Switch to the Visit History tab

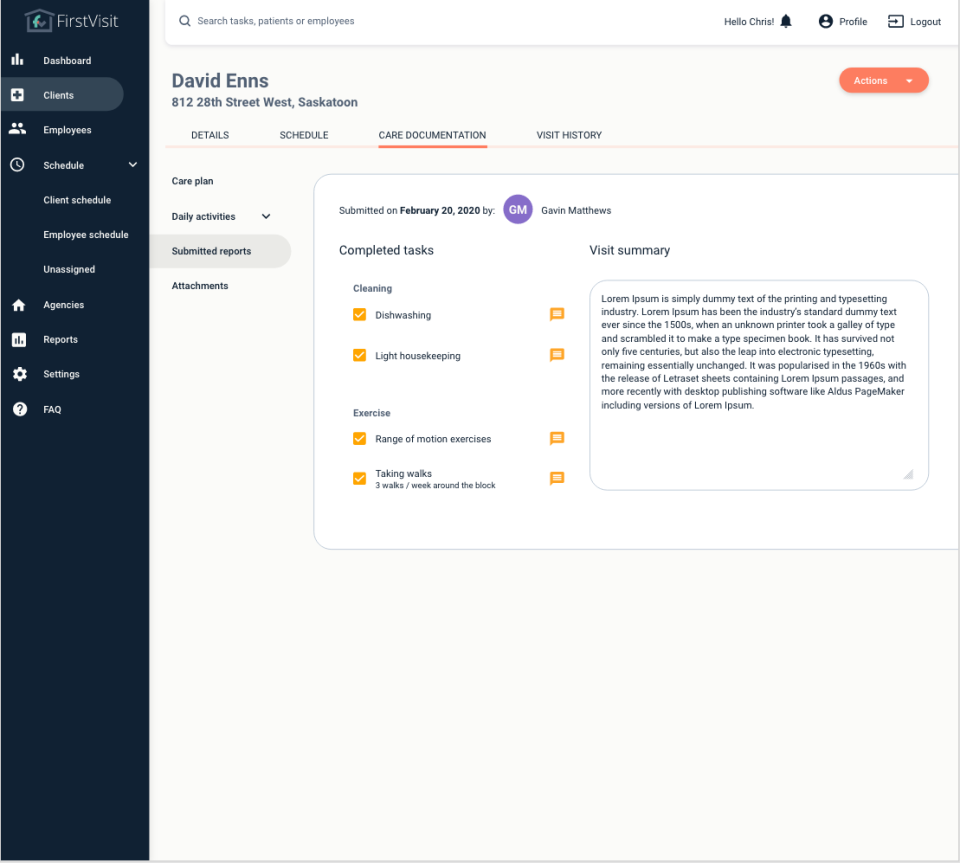pos(569,134)
